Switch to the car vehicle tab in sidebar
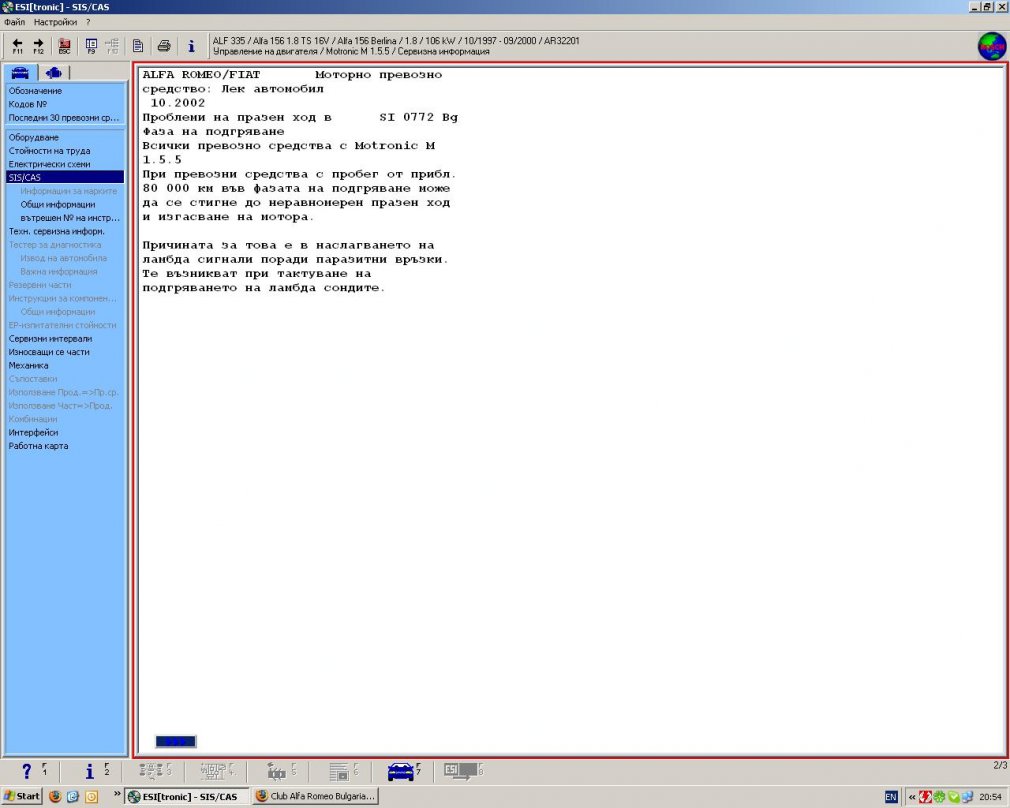 tap(22, 72)
